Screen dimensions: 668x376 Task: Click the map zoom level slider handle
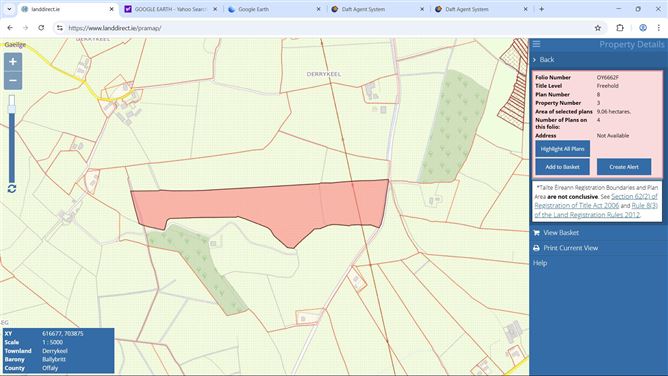pos(12,109)
